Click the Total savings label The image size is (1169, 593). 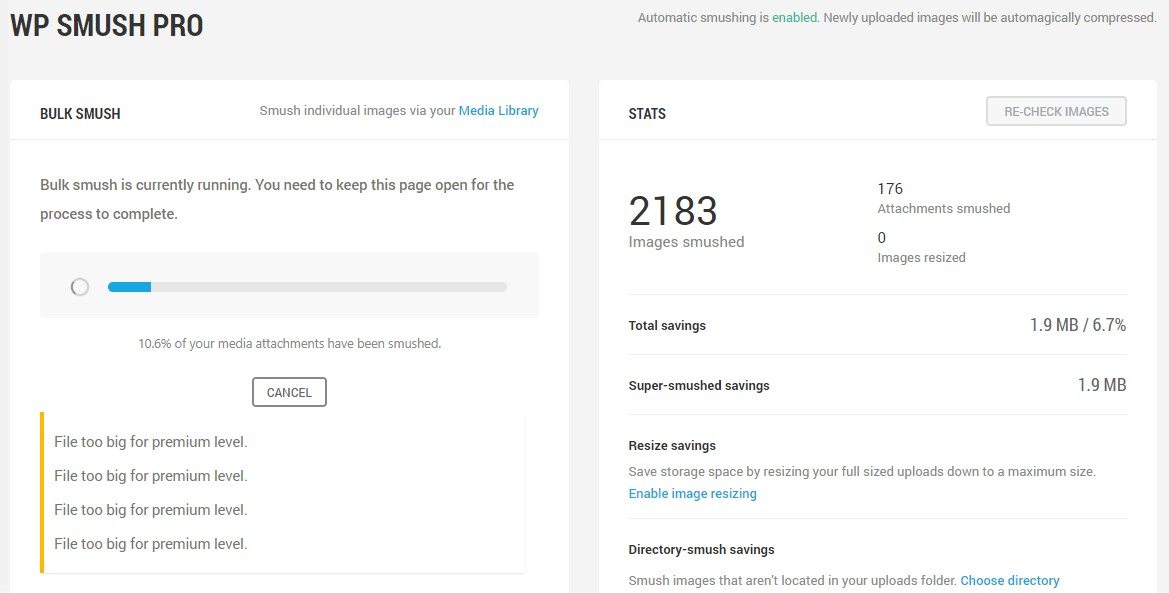coord(667,325)
